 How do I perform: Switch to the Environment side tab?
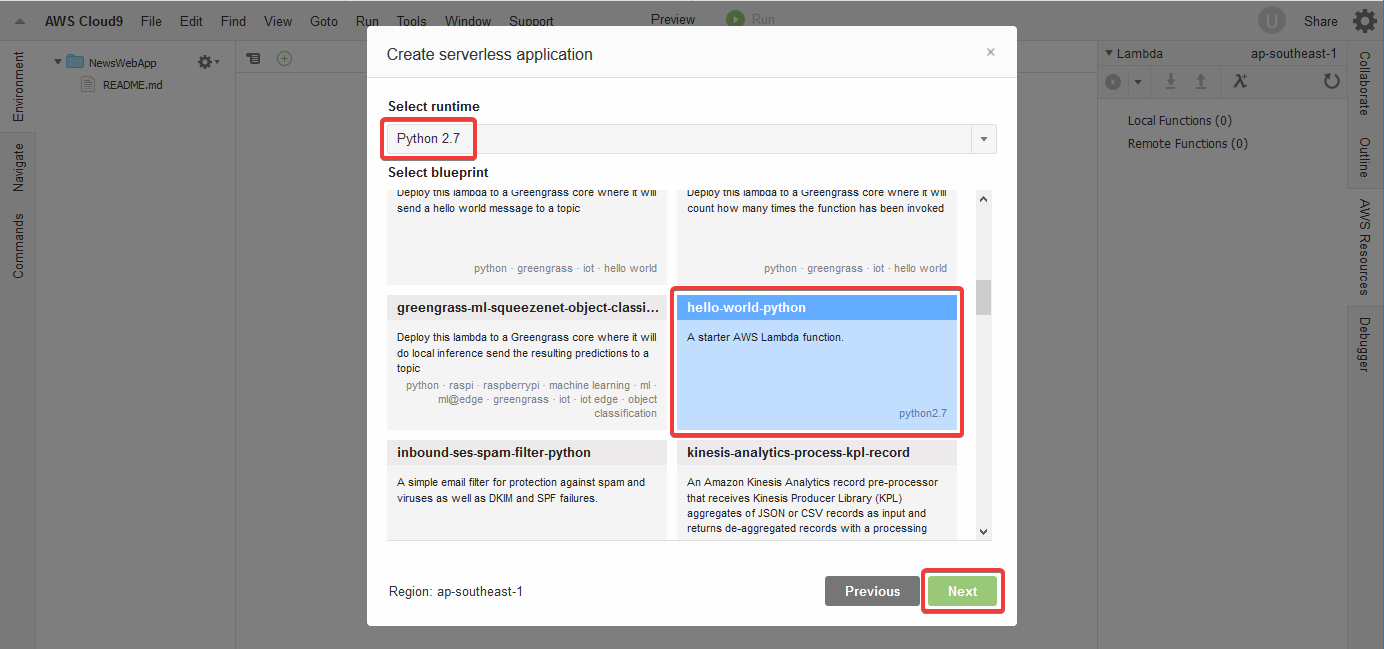click(x=18, y=87)
